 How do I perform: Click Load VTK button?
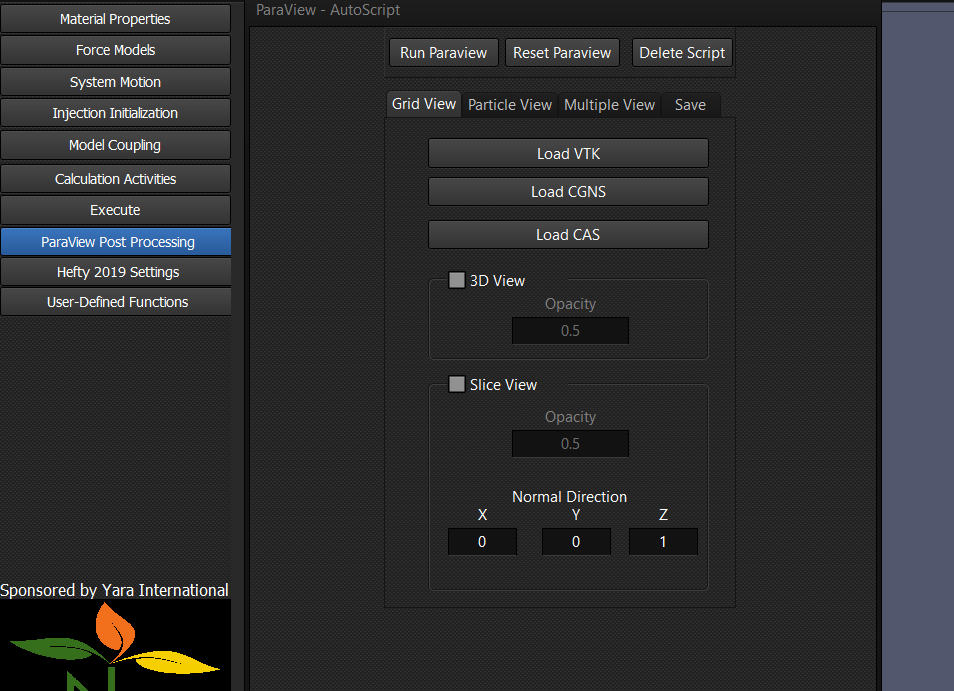568,153
